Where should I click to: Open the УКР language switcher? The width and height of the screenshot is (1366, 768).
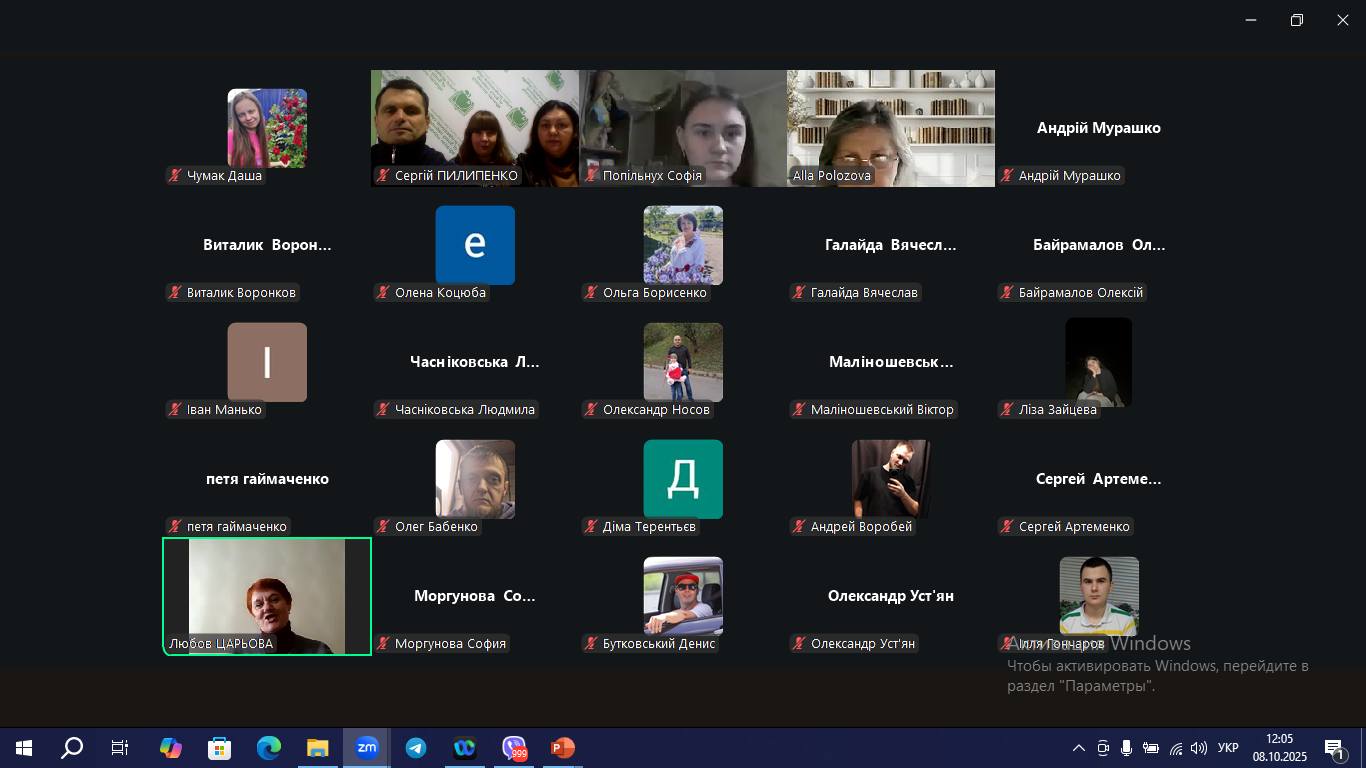[1229, 748]
